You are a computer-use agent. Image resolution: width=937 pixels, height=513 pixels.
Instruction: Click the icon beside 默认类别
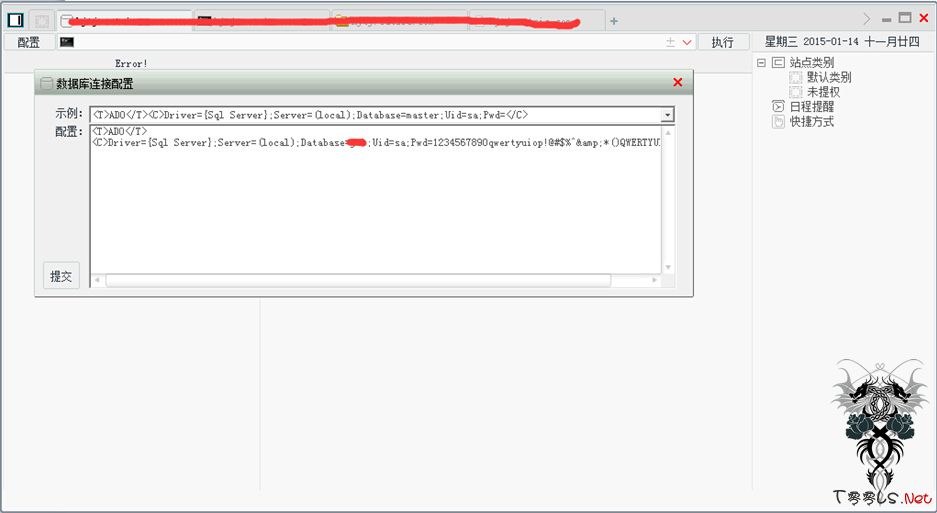(795, 77)
